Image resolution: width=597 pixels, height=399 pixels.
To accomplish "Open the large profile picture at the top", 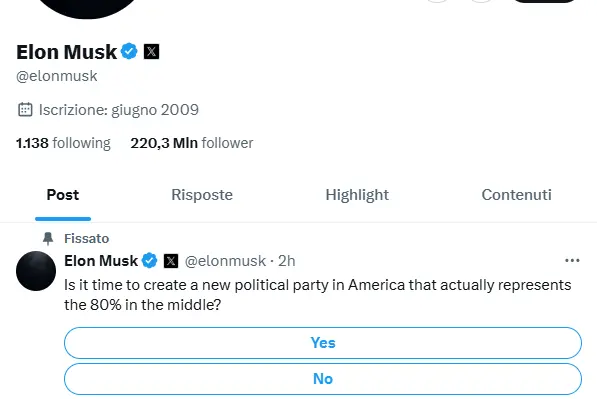I will click(87, 8).
